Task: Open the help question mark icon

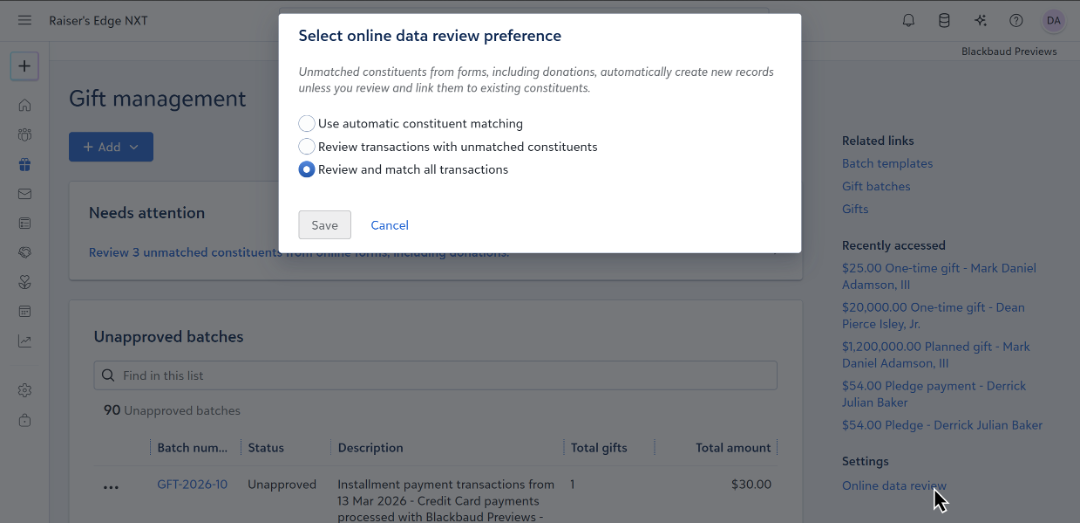Action: tap(1016, 21)
